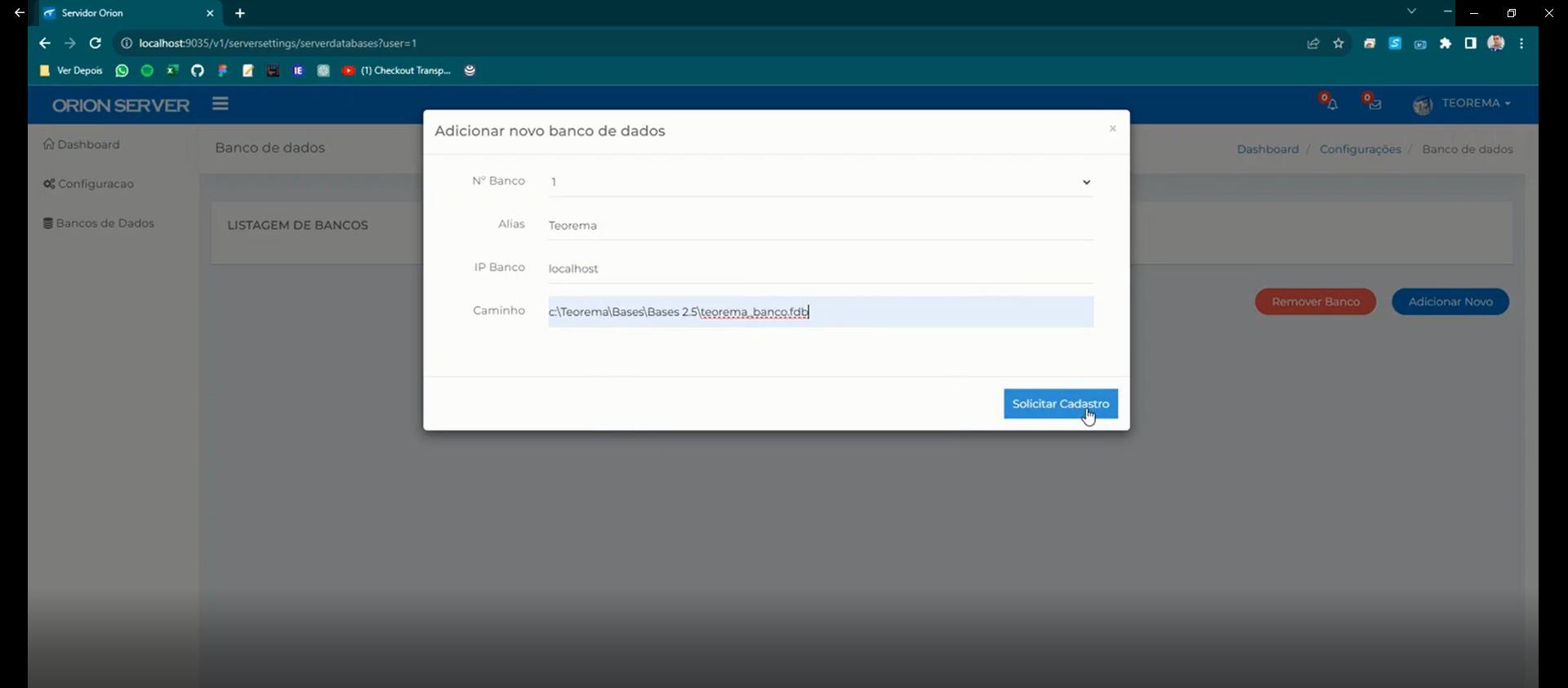Click the Solicitar Cadastro button
Screen dimensions: 1568x688
coord(1060,404)
